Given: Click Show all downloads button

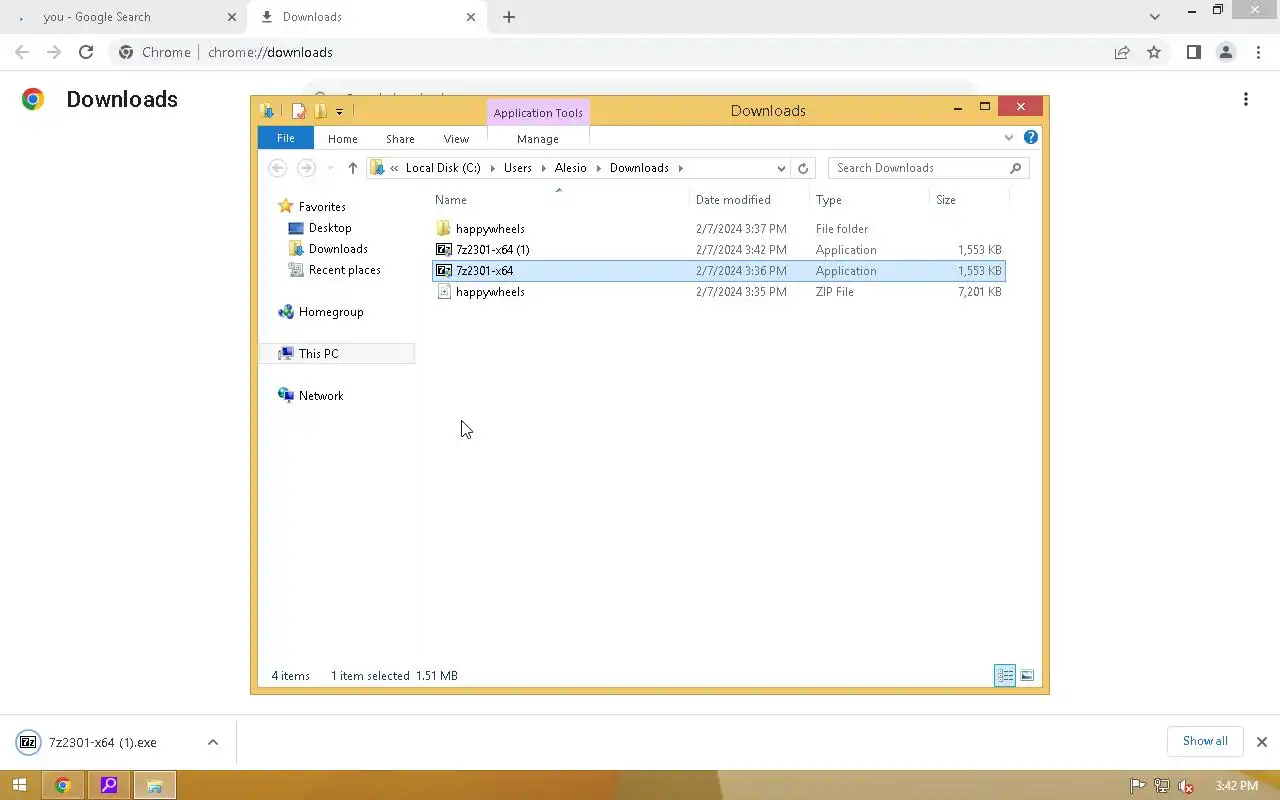Looking at the screenshot, I should pos(1205,741).
